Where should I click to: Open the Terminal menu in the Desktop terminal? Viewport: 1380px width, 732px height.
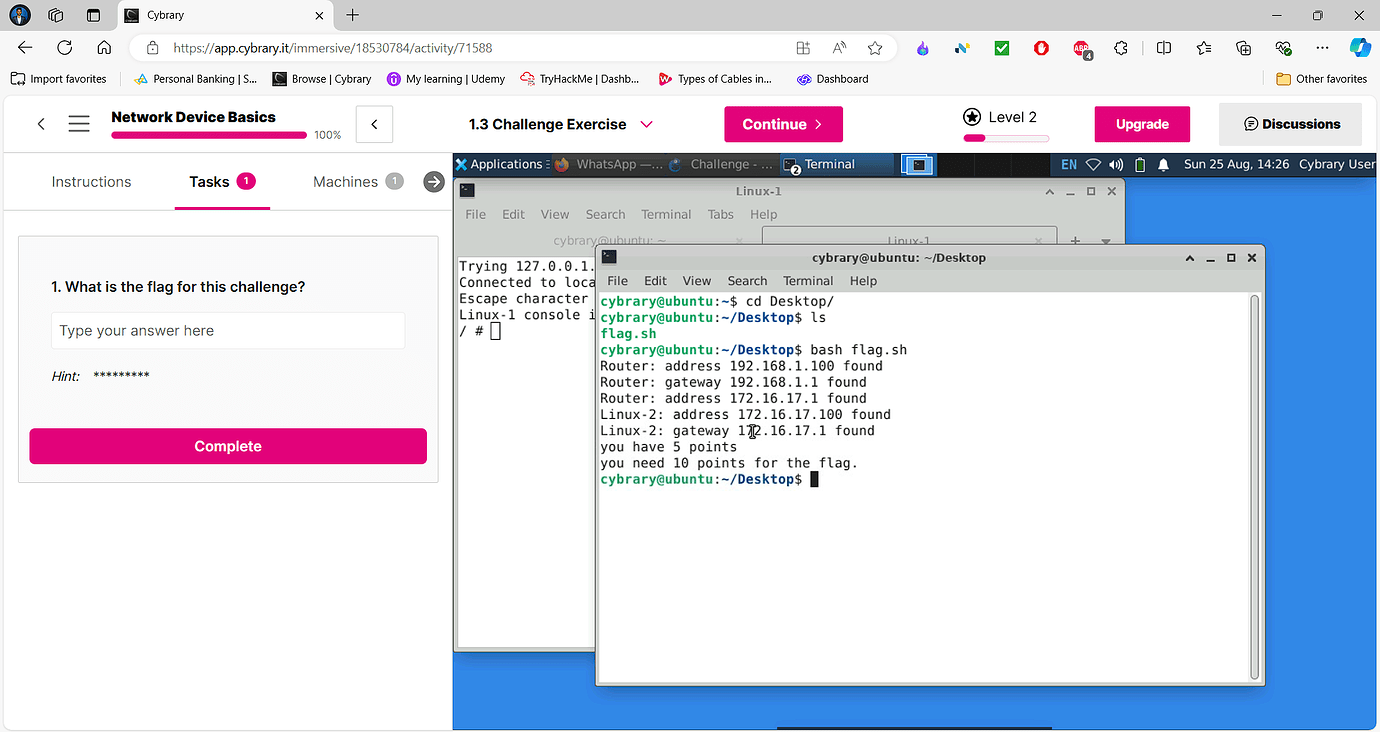[x=807, y=281]
